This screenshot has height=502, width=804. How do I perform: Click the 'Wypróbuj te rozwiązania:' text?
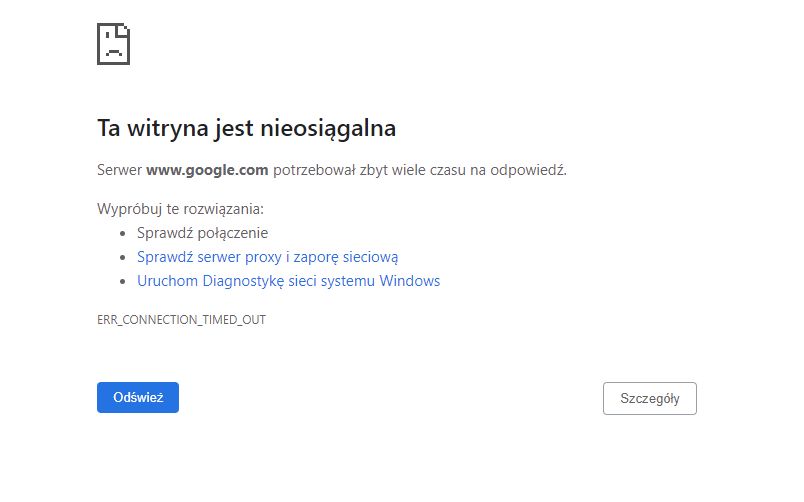(x=180, y=209)
